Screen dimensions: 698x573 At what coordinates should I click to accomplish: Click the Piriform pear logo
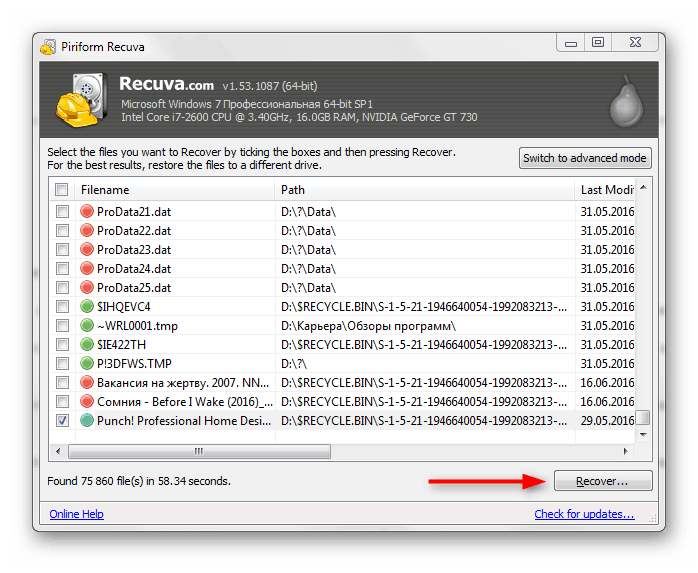(626, 101)
